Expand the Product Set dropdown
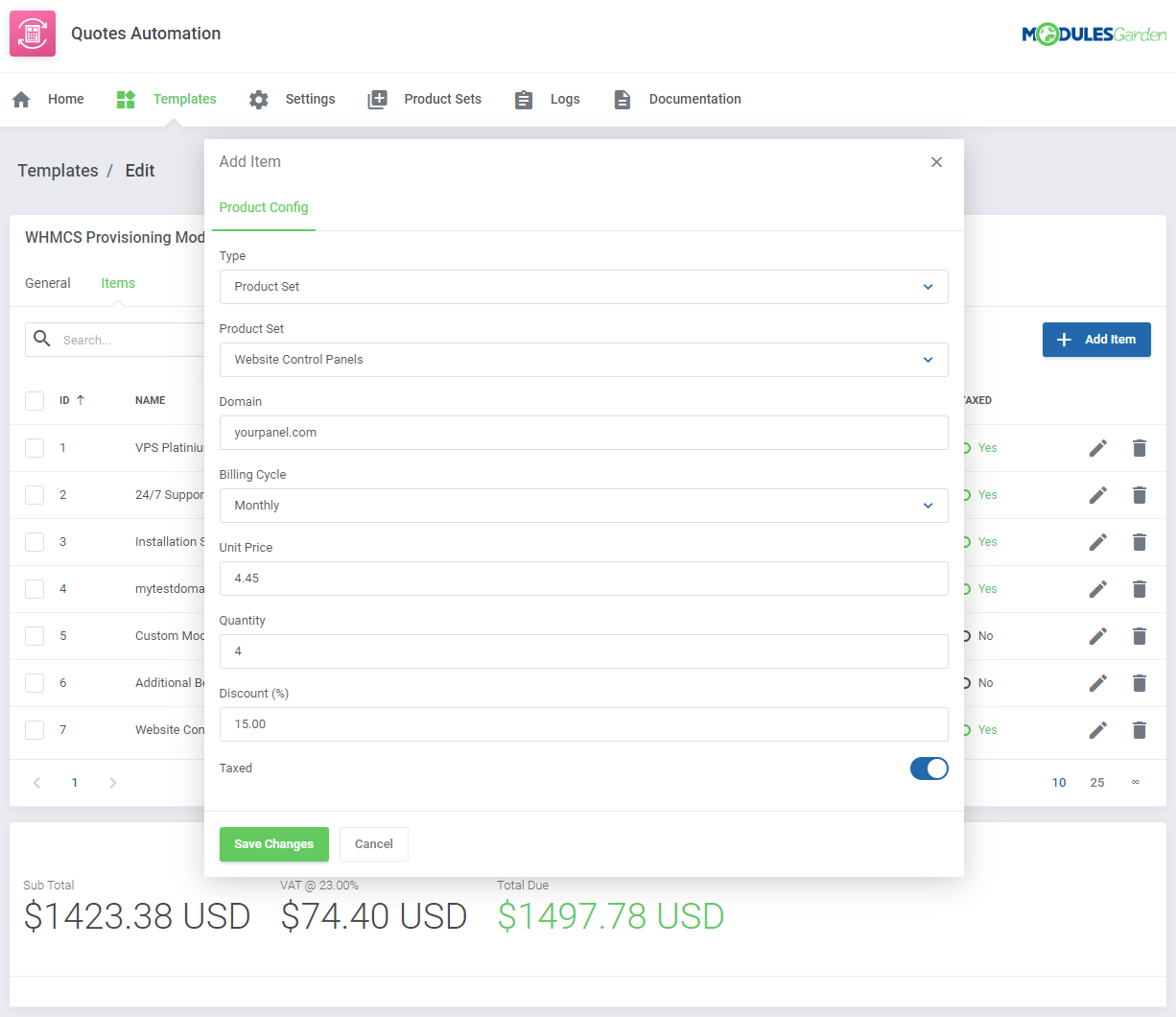The image size is (1176, 1017). (583, 360)
